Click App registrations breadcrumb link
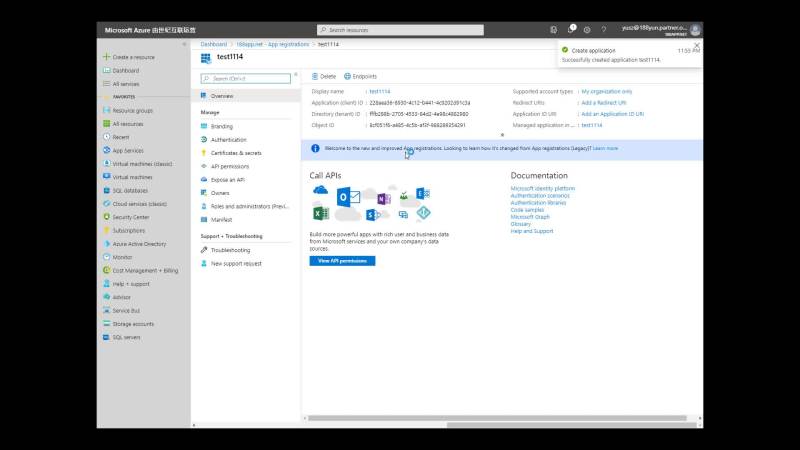The width and height of the screenshot is (800, 450). click(x=272, y=44)
